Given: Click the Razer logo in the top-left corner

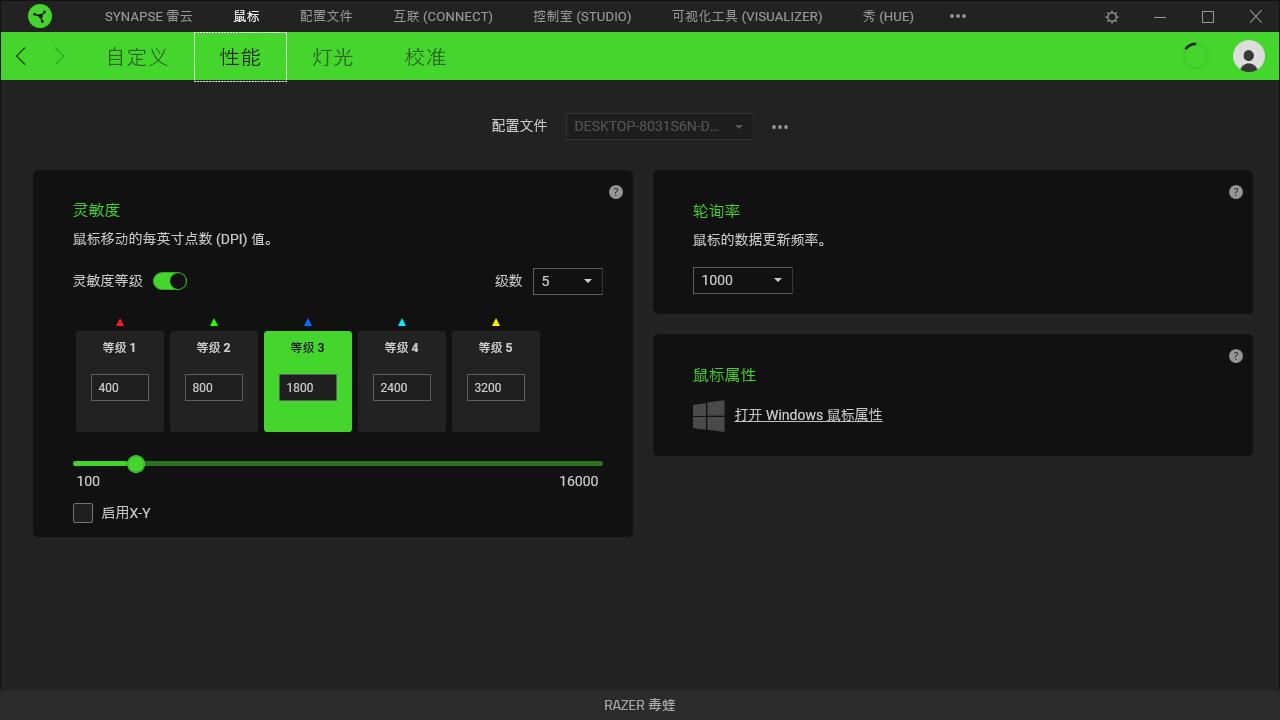Looking at the screenshot, I should click(40, 16).
